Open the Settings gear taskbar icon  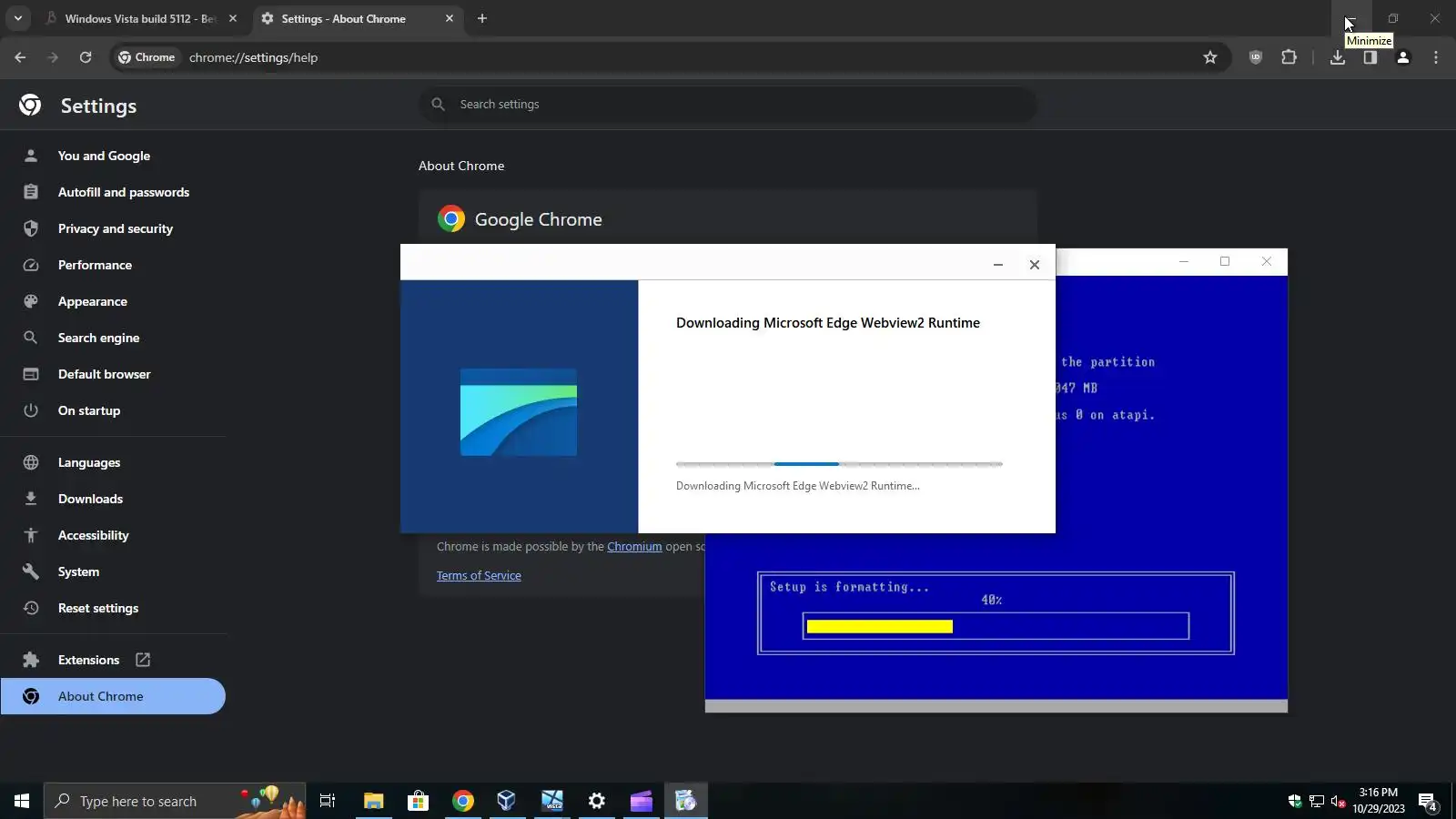[x=597, y=801]
